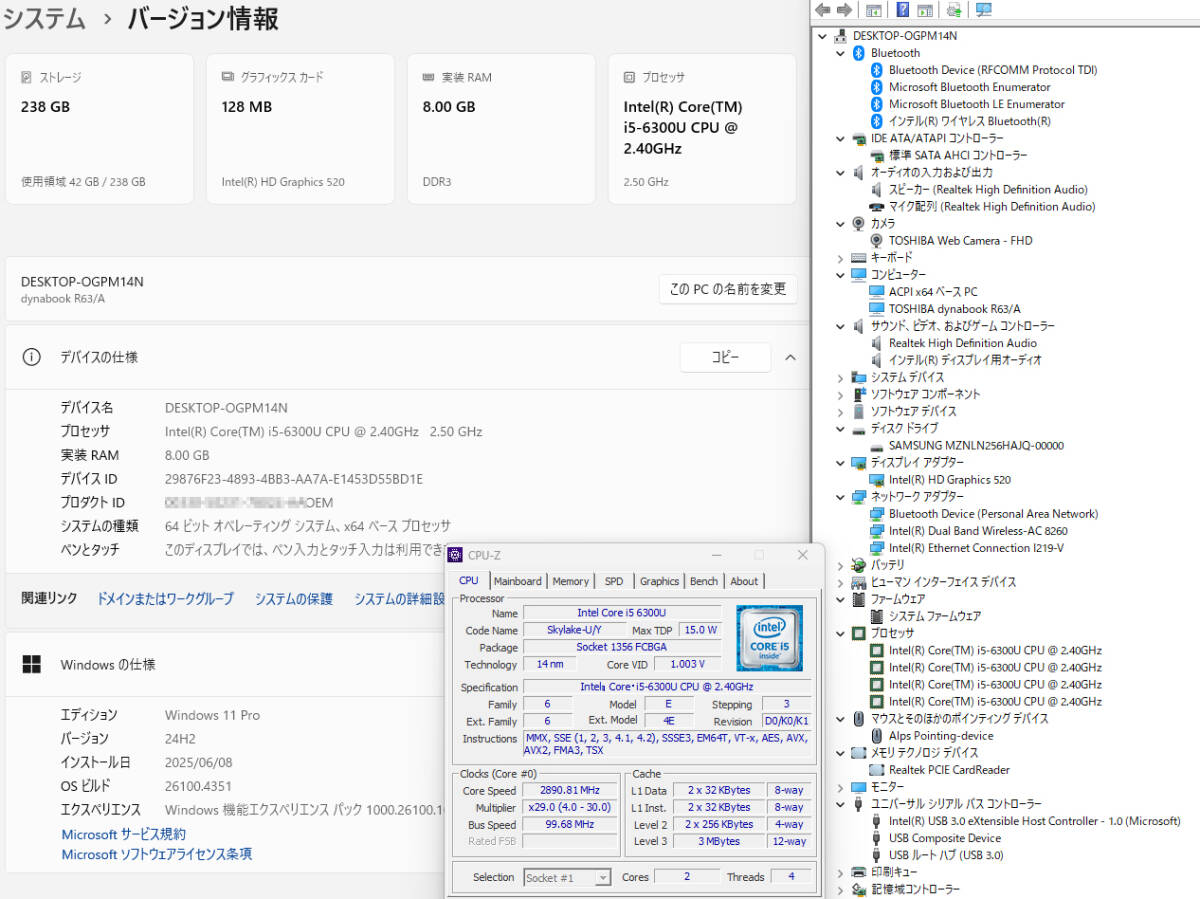Collapse the デバイスの仕様 section chevron
Image resolution: width=1200 pixels, height=899 pixels.
[790, 357]
